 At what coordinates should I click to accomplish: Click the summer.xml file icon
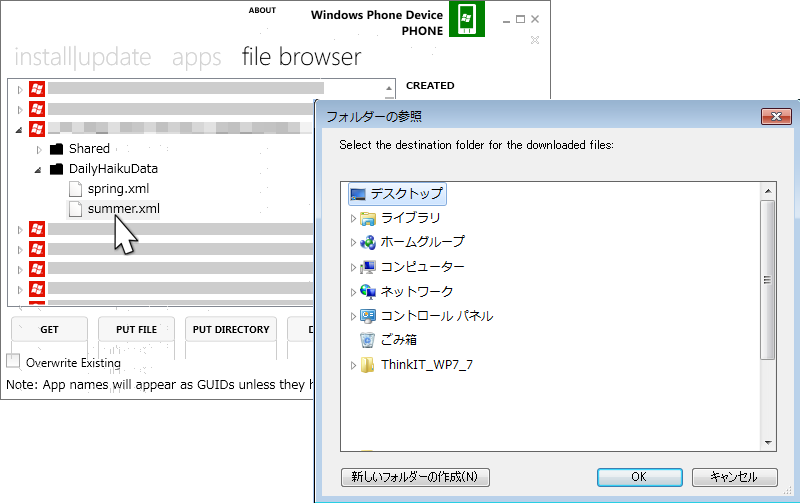(x=75, y=209)
